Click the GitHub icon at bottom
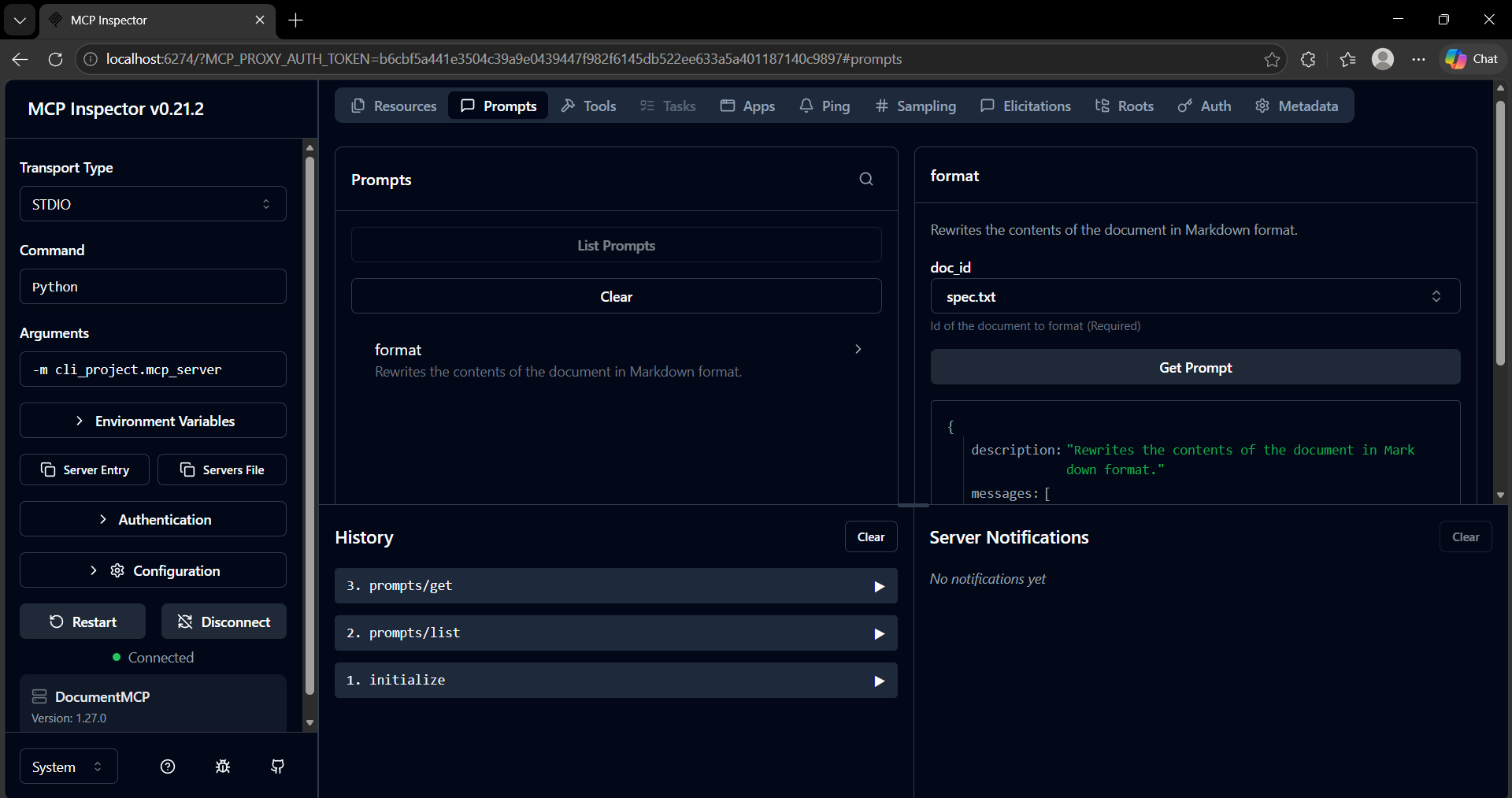1512x798 pixels. pos(277,766)
